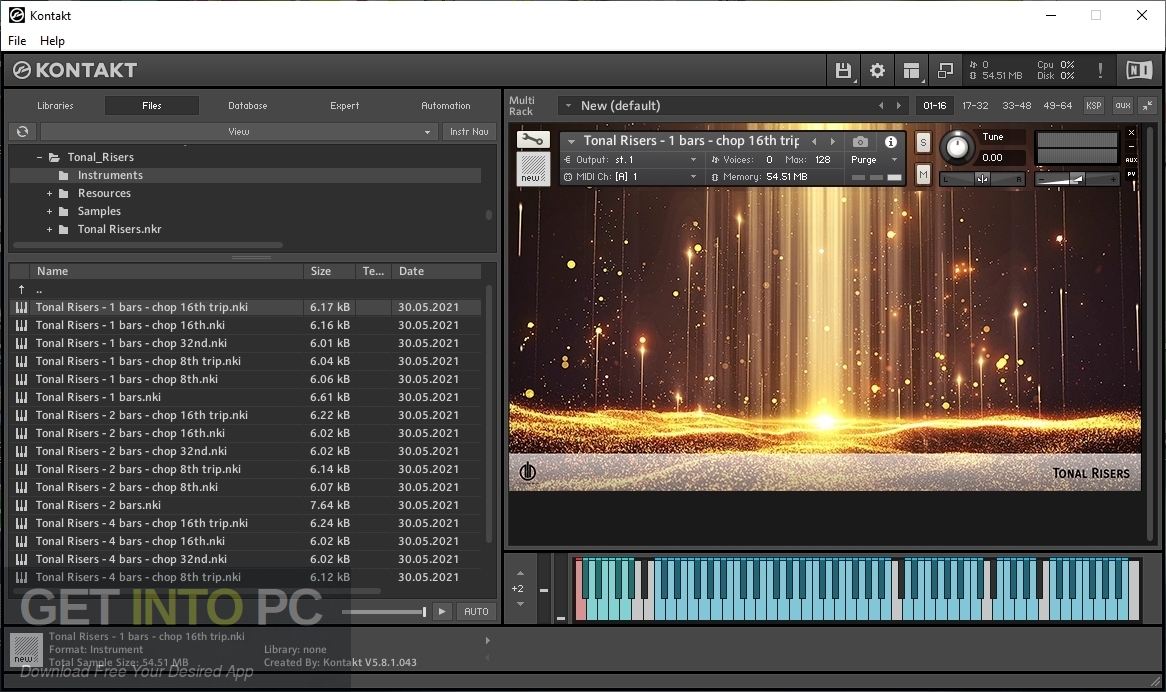Expand the Samples folder
Viewport: 1166px width, 692px height.
(49, 211)
